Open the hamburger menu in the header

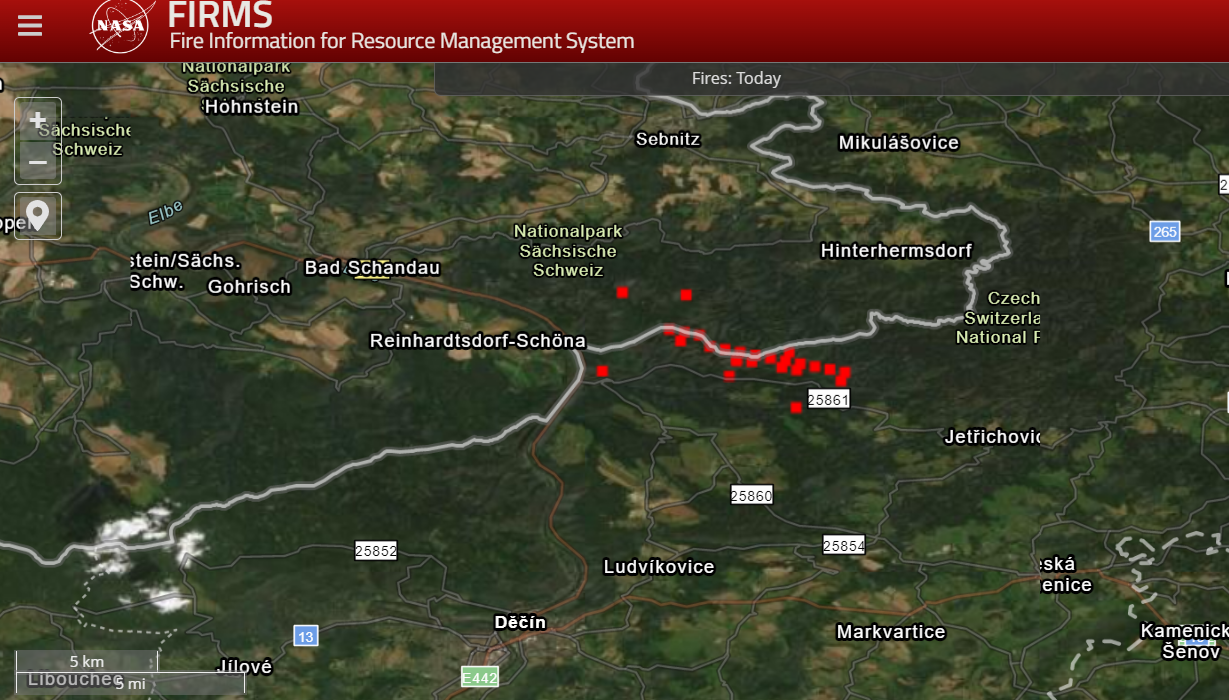coord(30,27)
